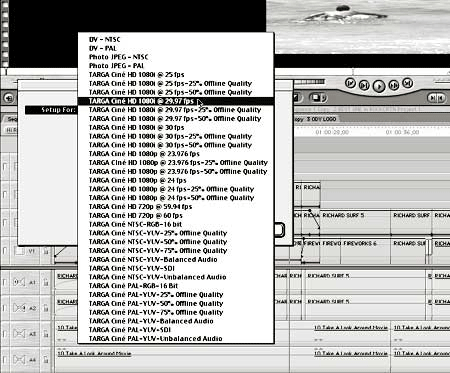Click the Play button in transport controls
450x373 pixels.
click(x=378, y=86)
